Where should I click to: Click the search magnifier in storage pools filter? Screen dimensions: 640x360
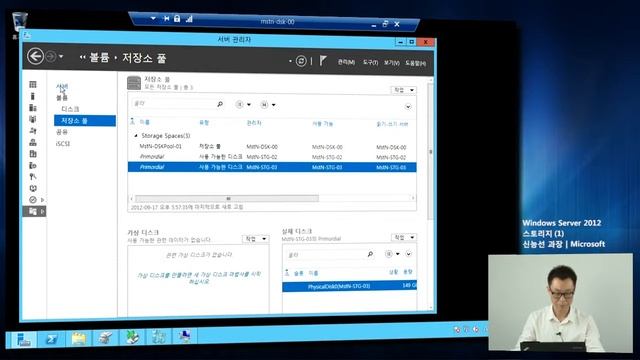pyautogui.click(x=220, y=104)
